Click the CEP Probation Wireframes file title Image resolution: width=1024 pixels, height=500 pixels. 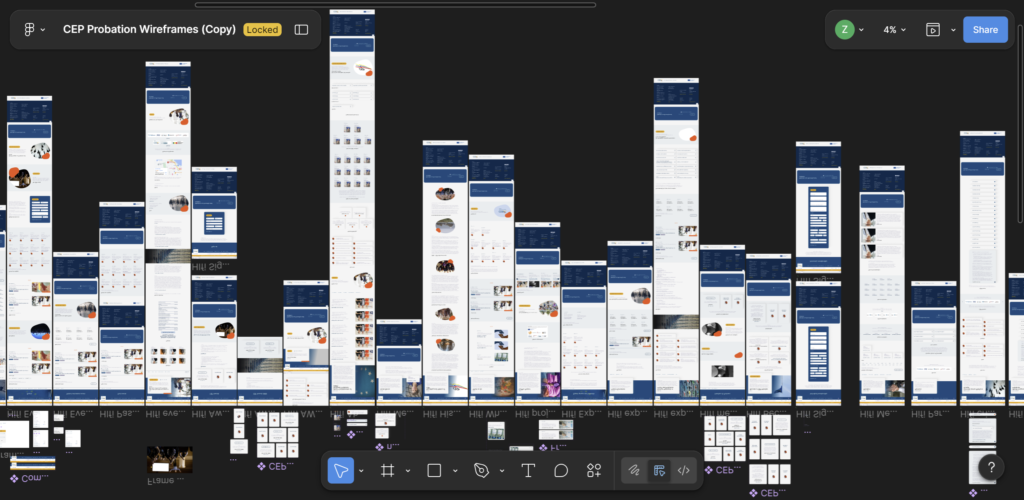pyautogui.click(x=149, y=30)
